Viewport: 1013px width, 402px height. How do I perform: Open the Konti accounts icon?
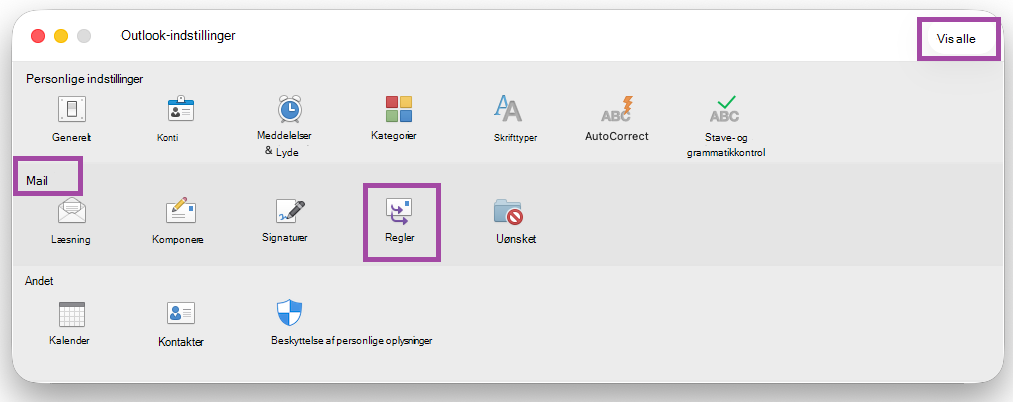click(x=181, y=109)
